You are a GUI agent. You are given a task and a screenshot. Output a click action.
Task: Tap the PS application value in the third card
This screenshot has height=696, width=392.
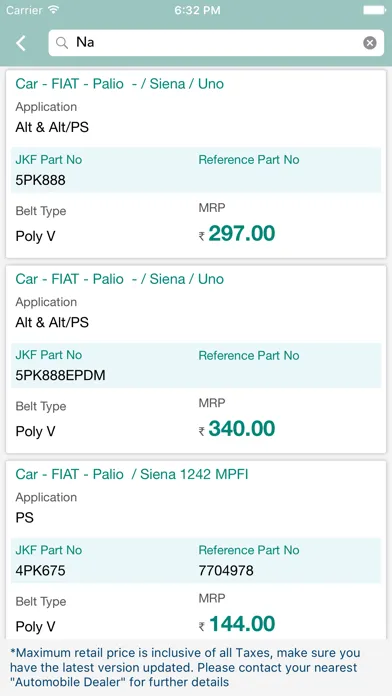tap(24, 518)
